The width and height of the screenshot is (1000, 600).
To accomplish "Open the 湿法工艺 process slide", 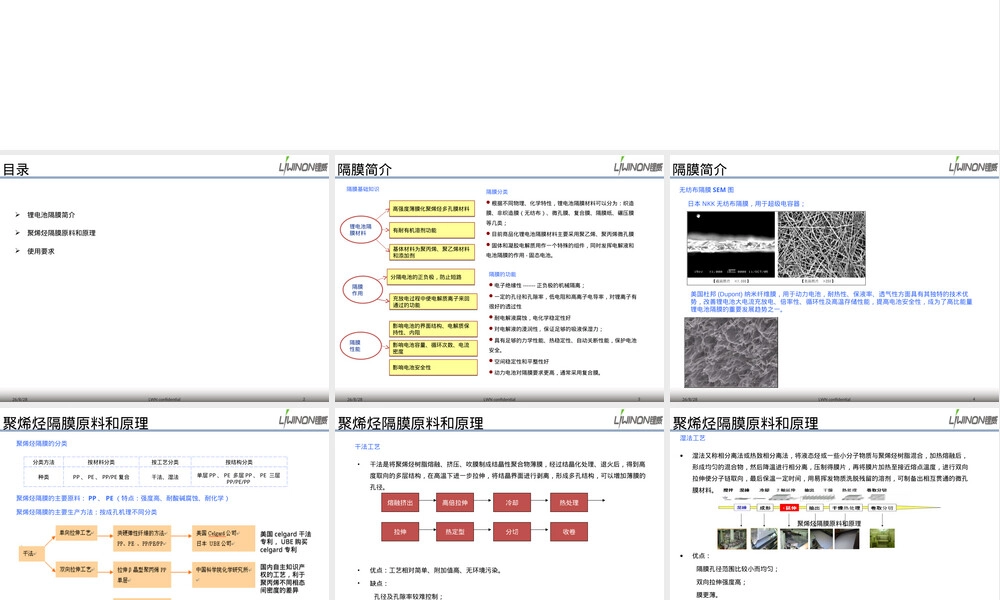I will tap(834, 504).
